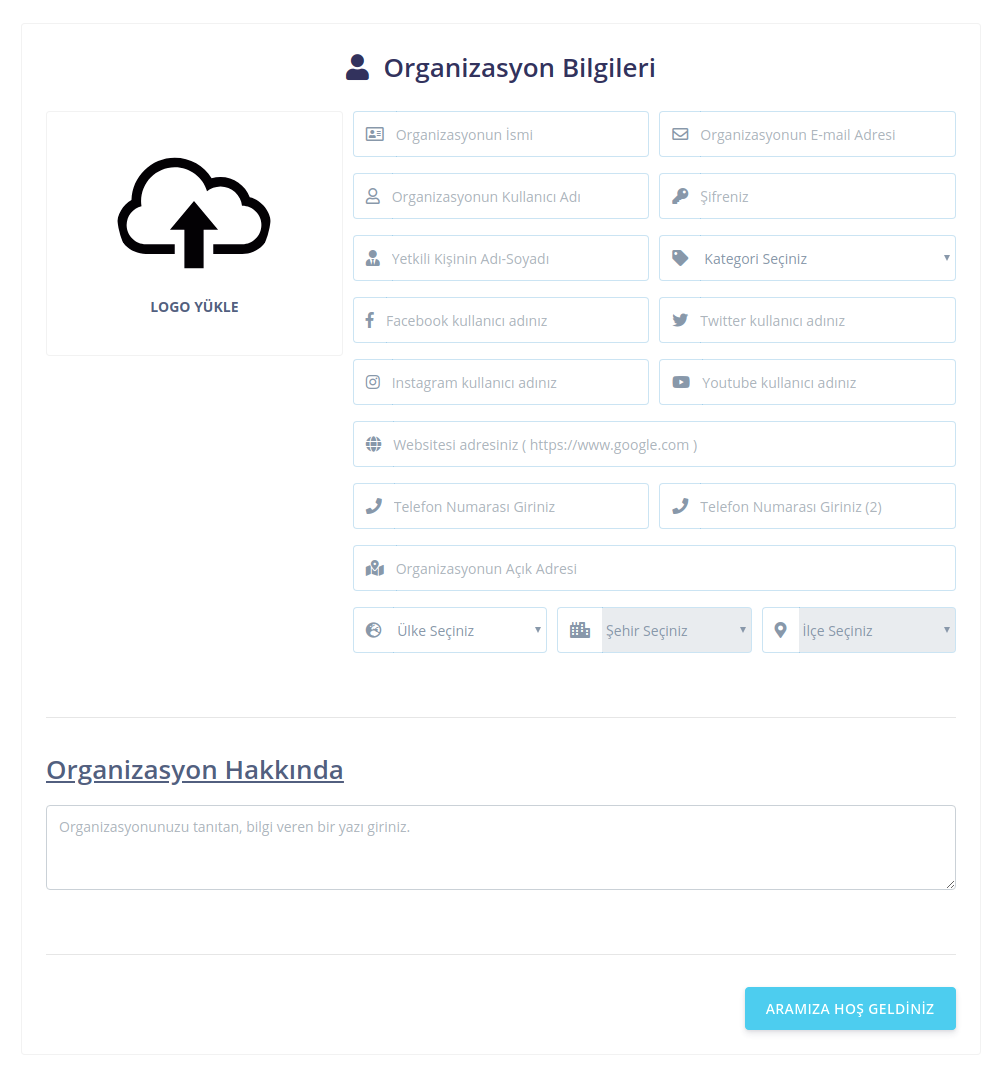1002x1079 pixels.
Task: Click the Instagram icon
Action: 373,383
